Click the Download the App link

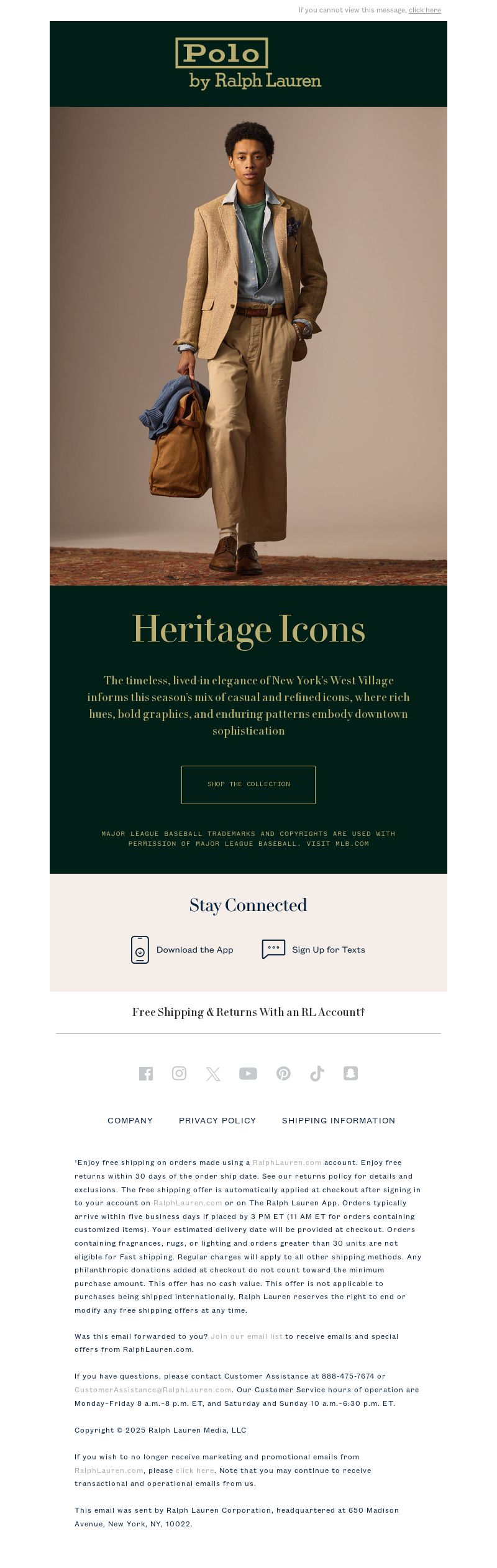[195, 949]
